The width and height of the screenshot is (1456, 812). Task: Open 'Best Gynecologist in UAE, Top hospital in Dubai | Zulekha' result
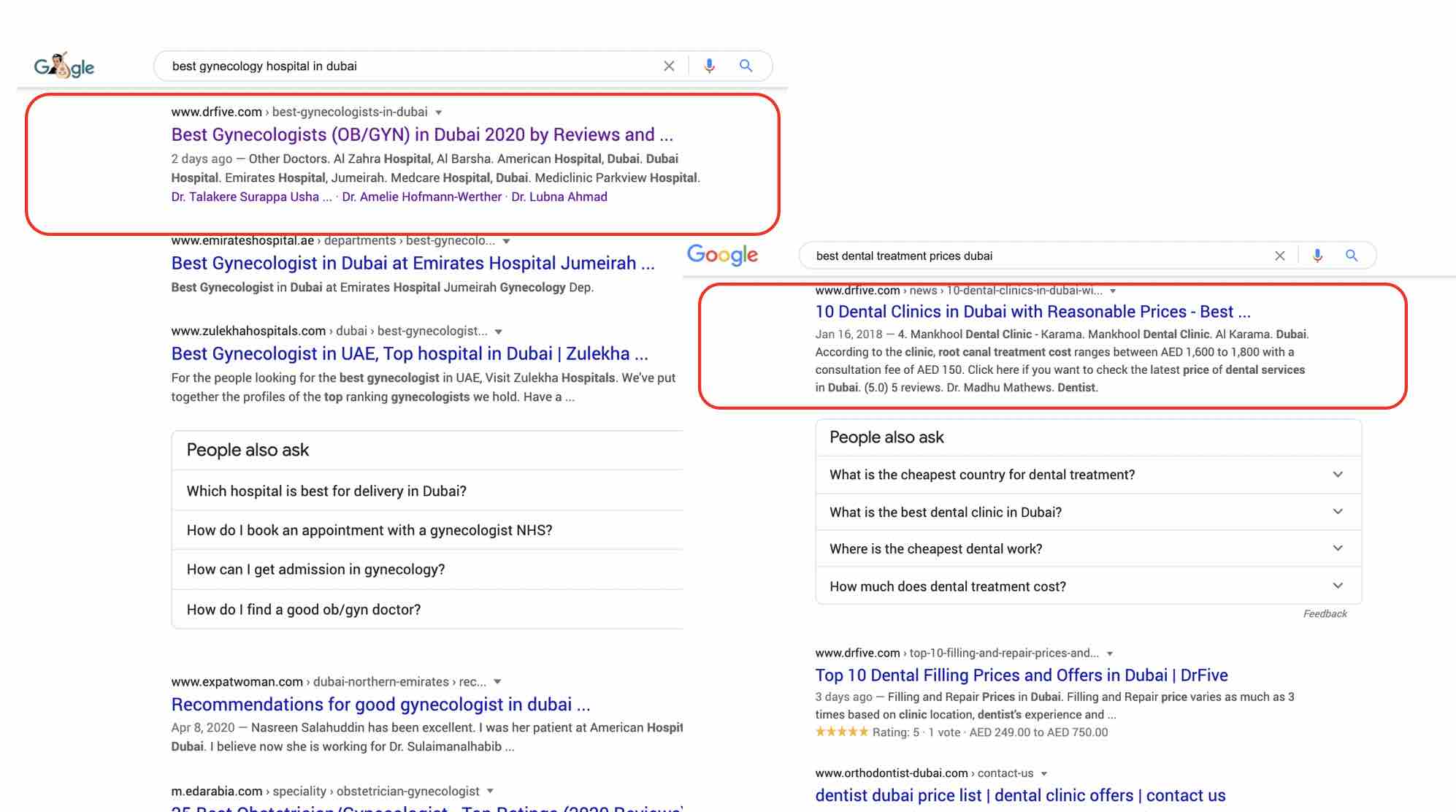[410, 353]
